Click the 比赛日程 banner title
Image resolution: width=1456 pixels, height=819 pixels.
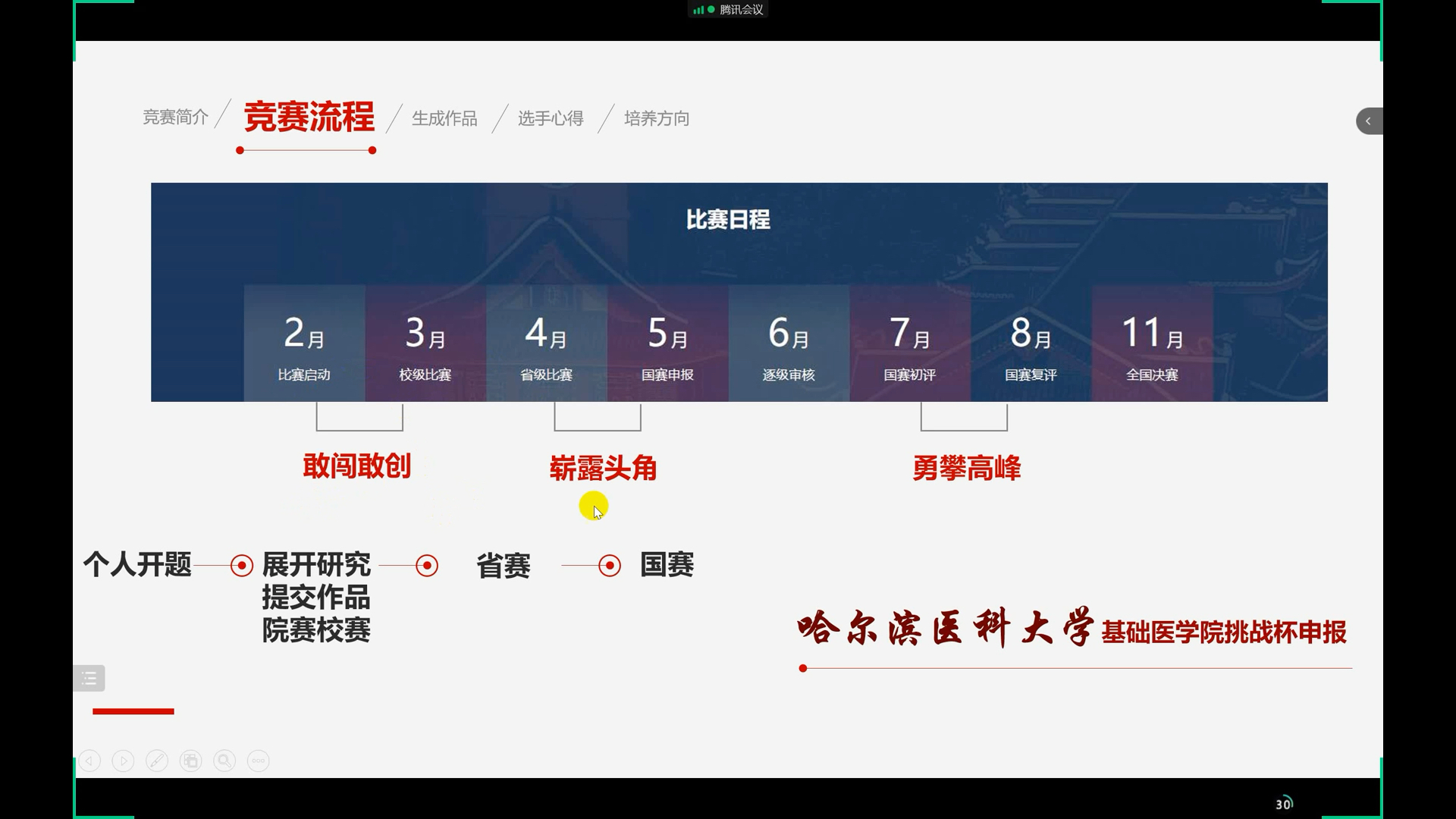pyautogui.click(x=728, y=220)
